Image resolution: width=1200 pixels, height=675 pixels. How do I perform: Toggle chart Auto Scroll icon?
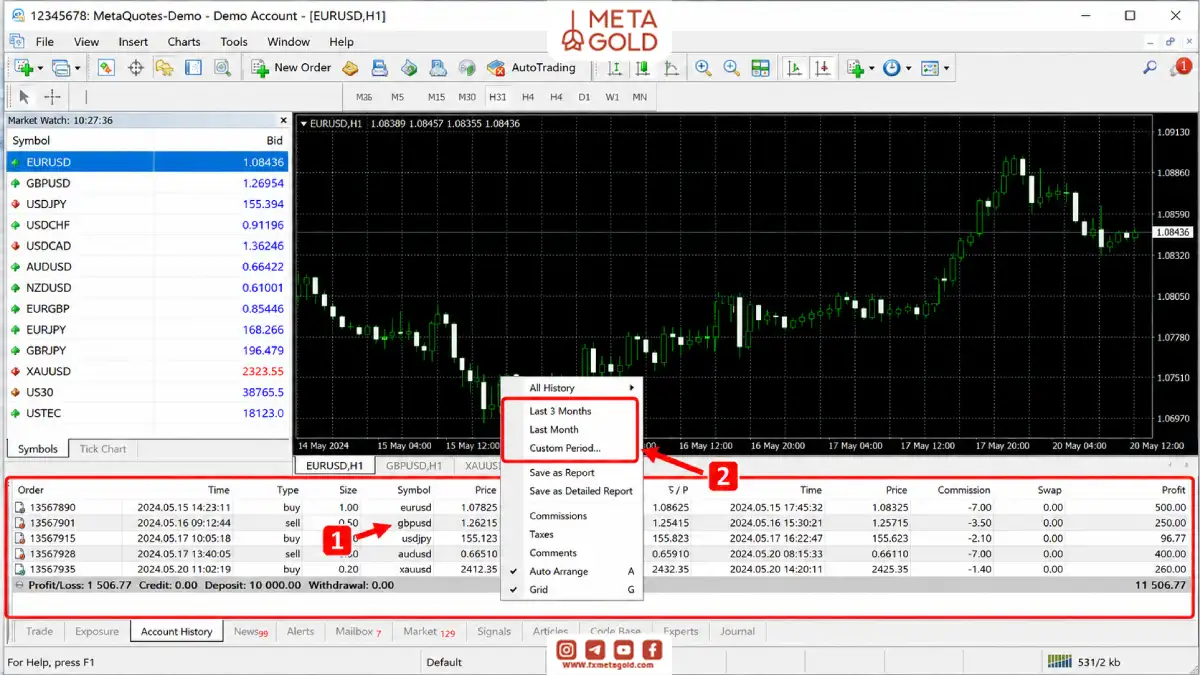coord(794,68)
